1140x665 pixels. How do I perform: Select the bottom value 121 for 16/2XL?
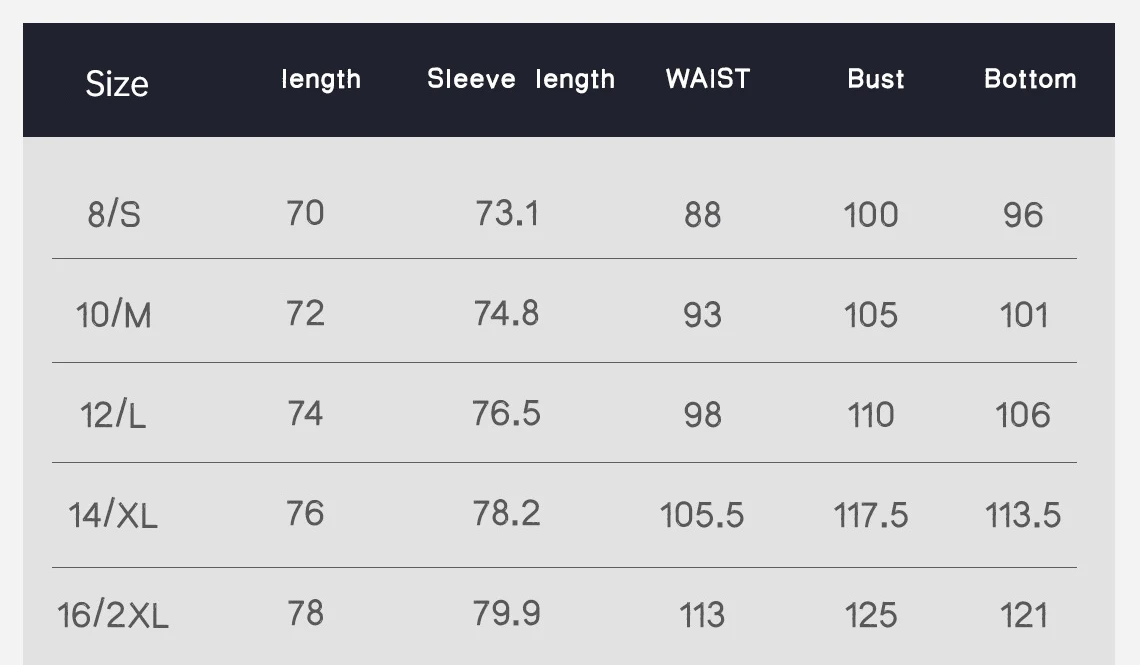click(1023, 615)
